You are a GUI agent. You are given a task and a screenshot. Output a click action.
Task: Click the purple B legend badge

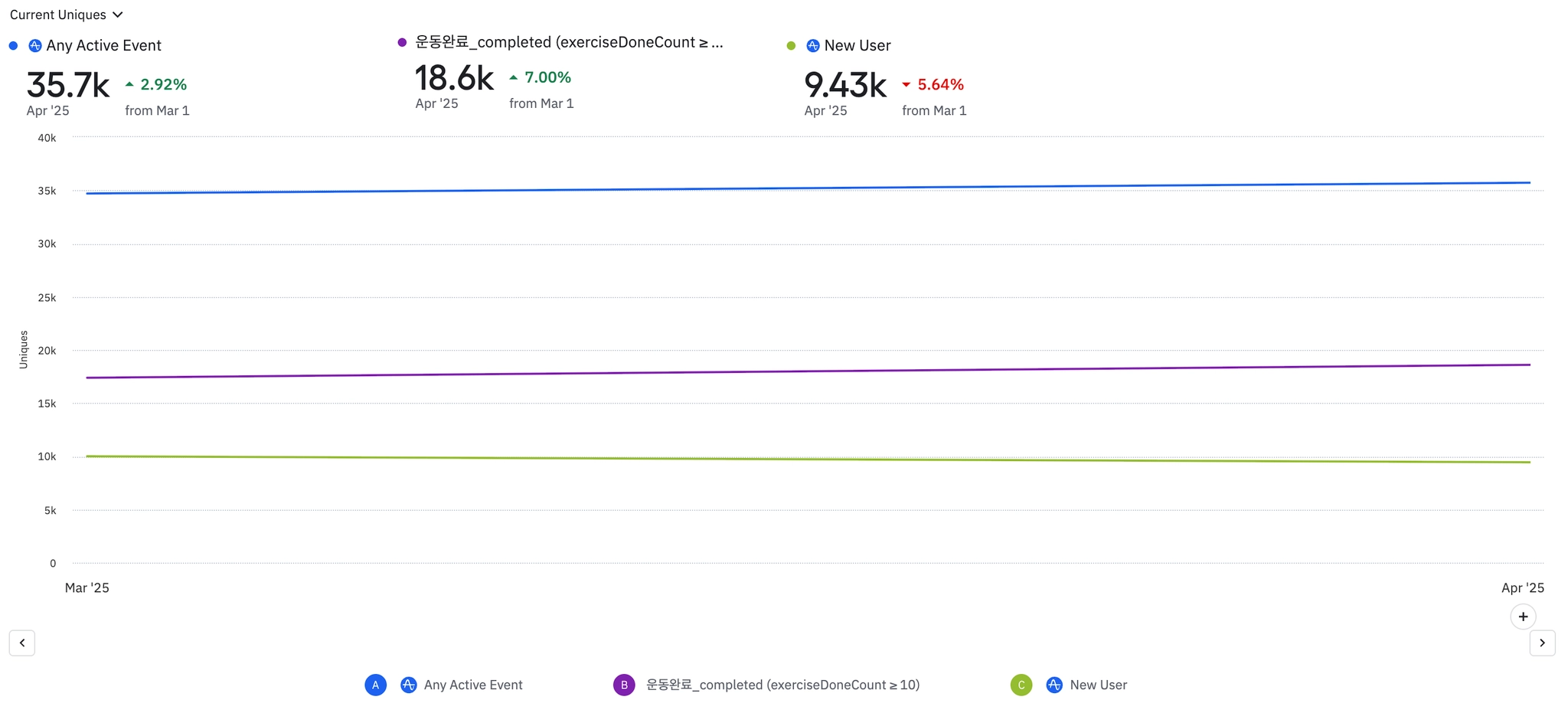tap(624, 685)
